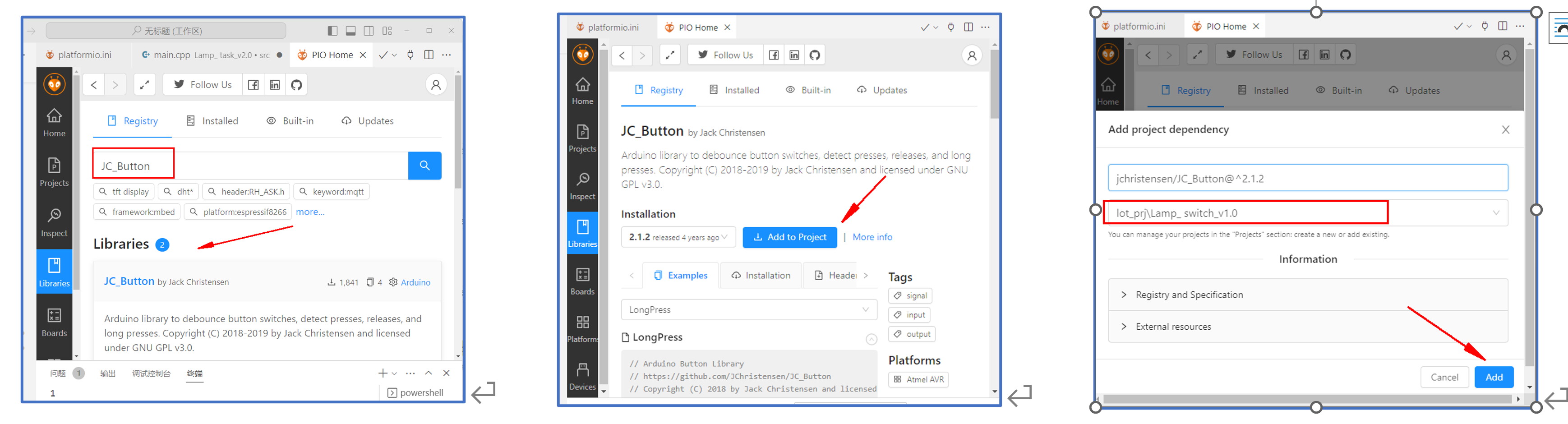The image size is (1568, 424).
Task: Click the plug icon in the left window tab bar
Action: 410,55
